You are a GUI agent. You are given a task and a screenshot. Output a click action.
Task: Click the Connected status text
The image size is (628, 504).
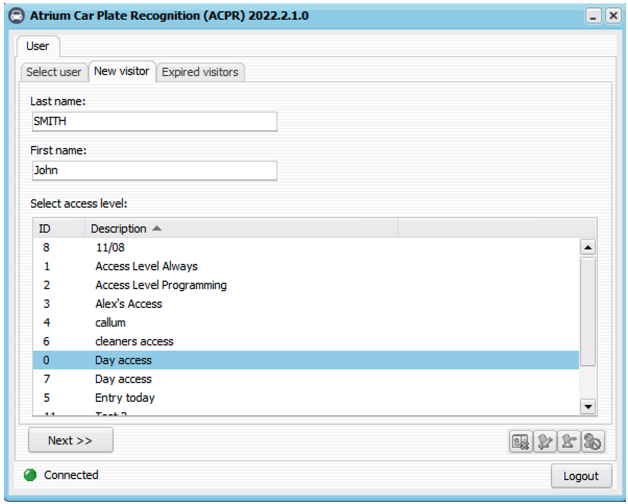(71, 475)
